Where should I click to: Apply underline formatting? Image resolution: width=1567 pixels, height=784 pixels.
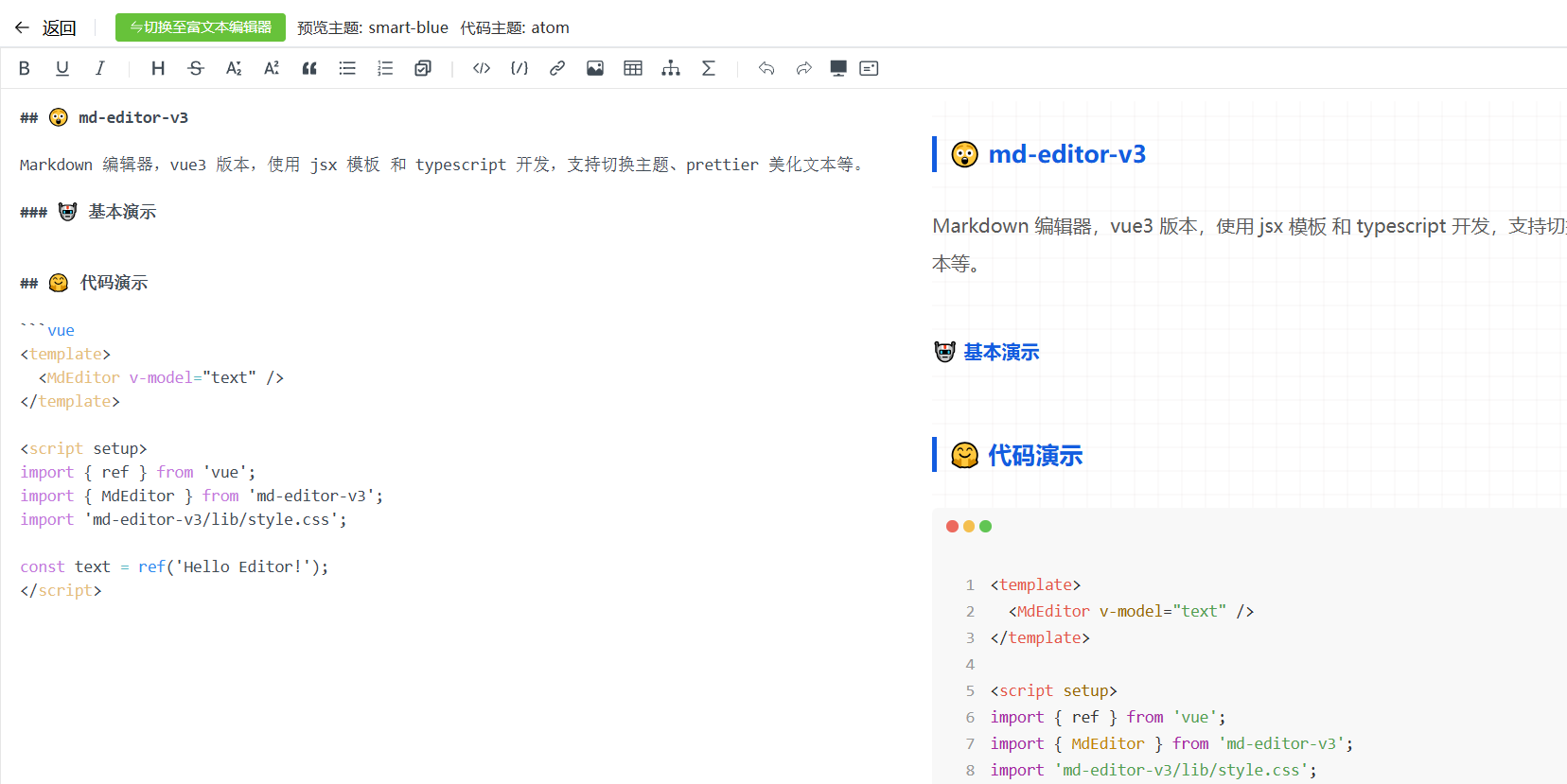(62, 68)
